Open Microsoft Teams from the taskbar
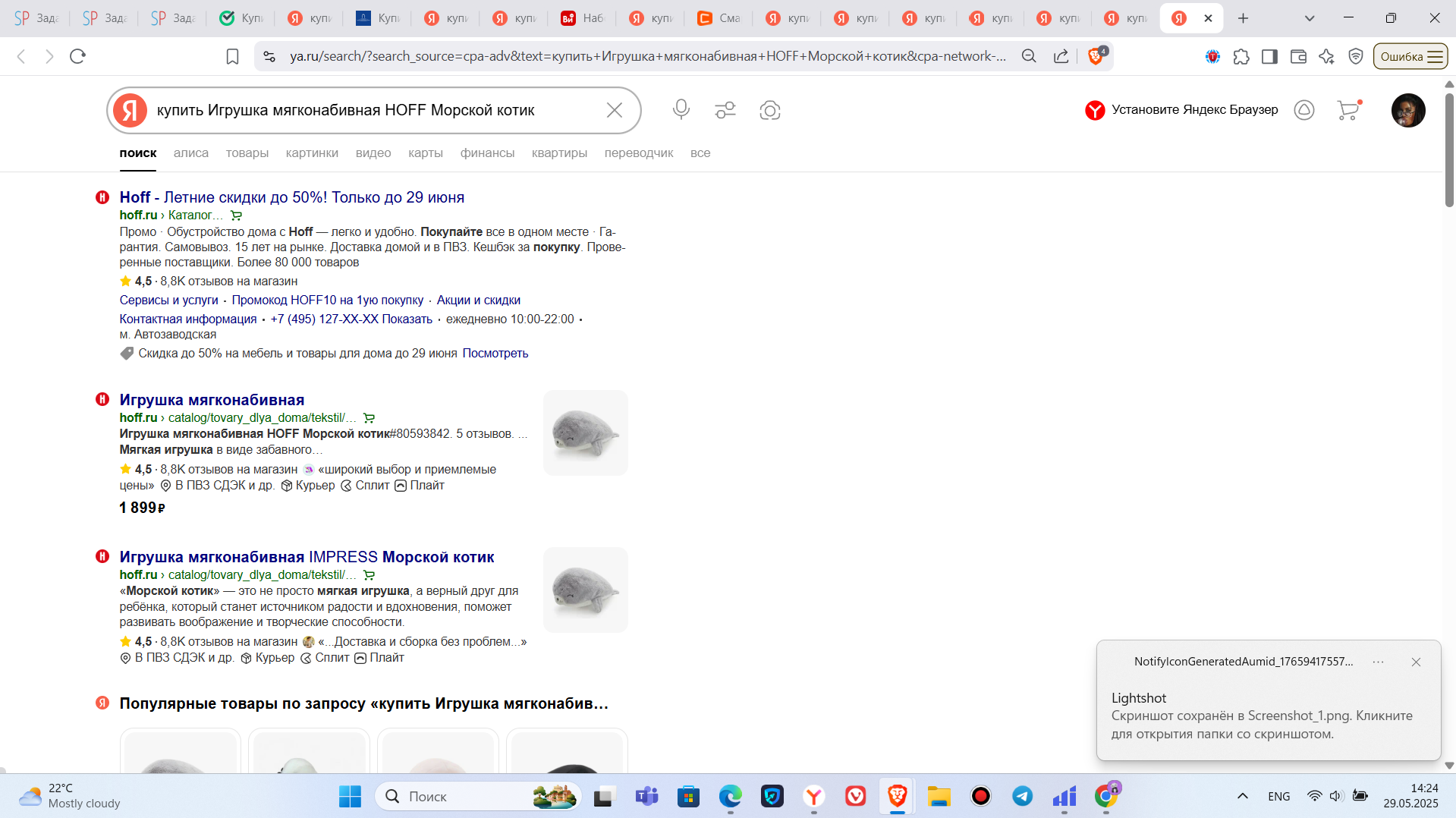This screenshot has height=818, width=1456. pyautogui.click(x=646, y=796)
